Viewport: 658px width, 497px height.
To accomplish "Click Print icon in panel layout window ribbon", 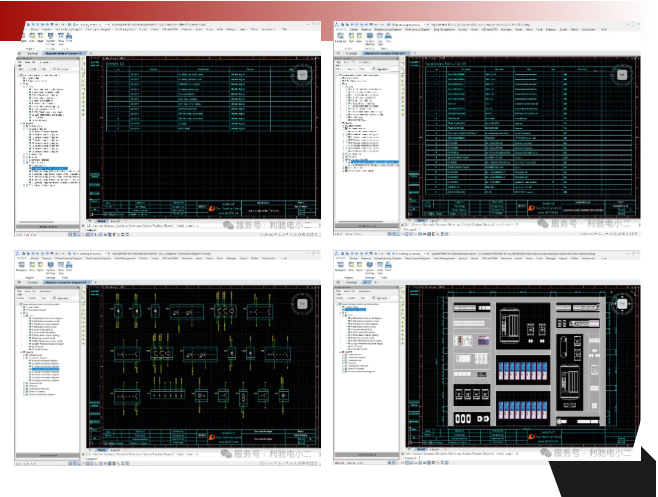I will [x=388, y=267].
